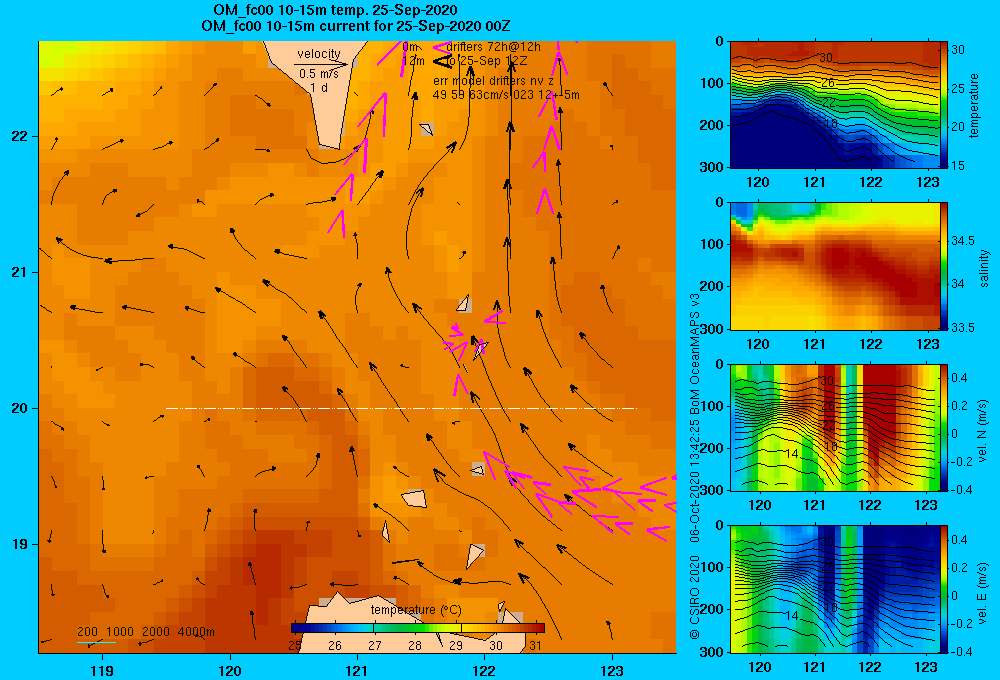
Task: Click contour label '26' in the temperature section
Action: point(827,84)
